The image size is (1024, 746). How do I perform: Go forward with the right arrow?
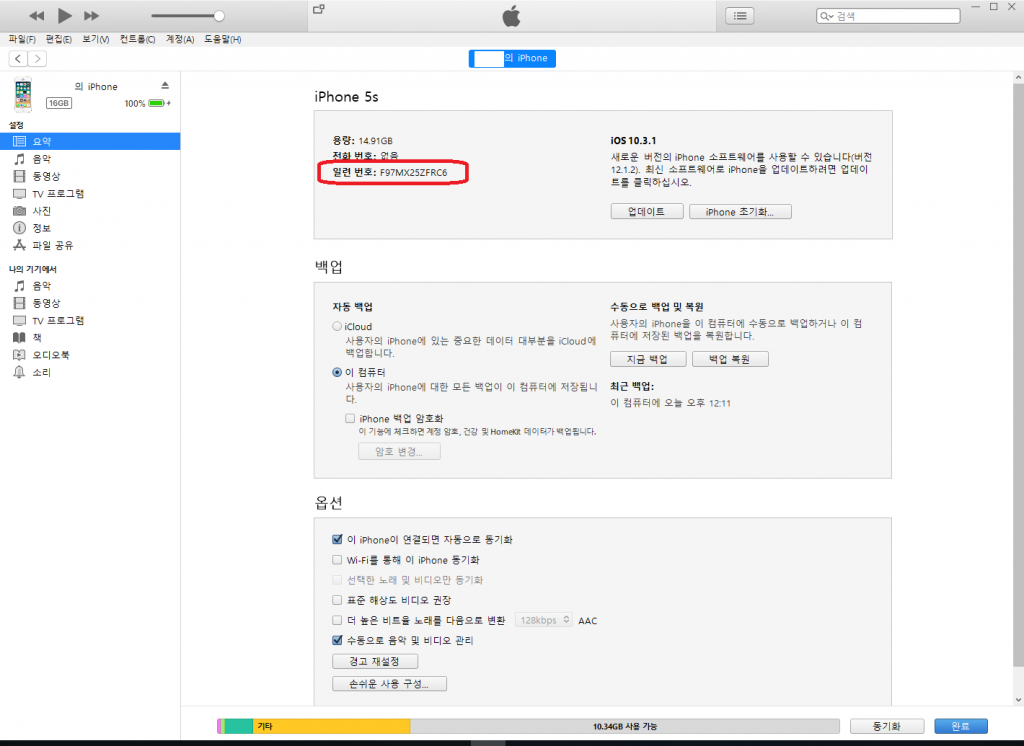[37, 59]
